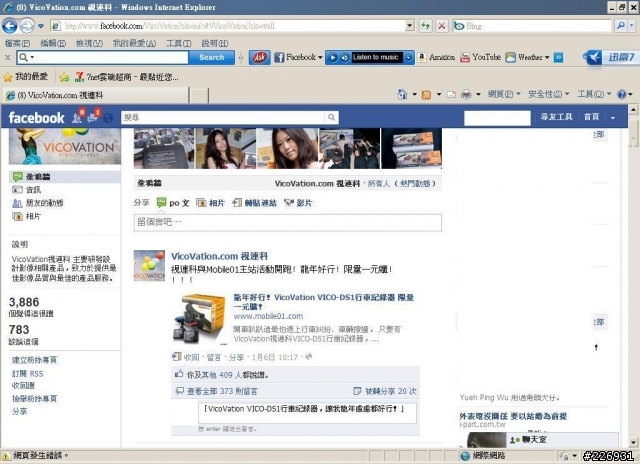Click the page scrollbar down arrow
This screenshot has width=640, height=464.
(x=633, y=442)
